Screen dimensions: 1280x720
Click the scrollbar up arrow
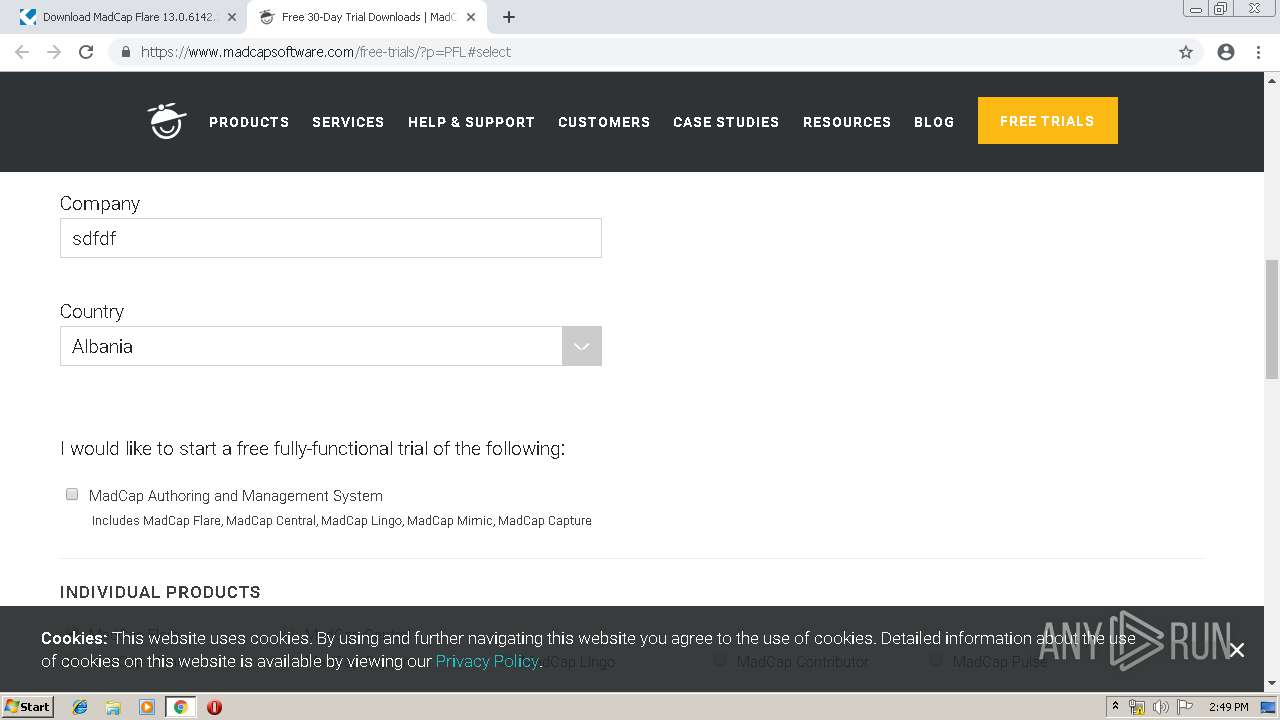[1272, 80]
